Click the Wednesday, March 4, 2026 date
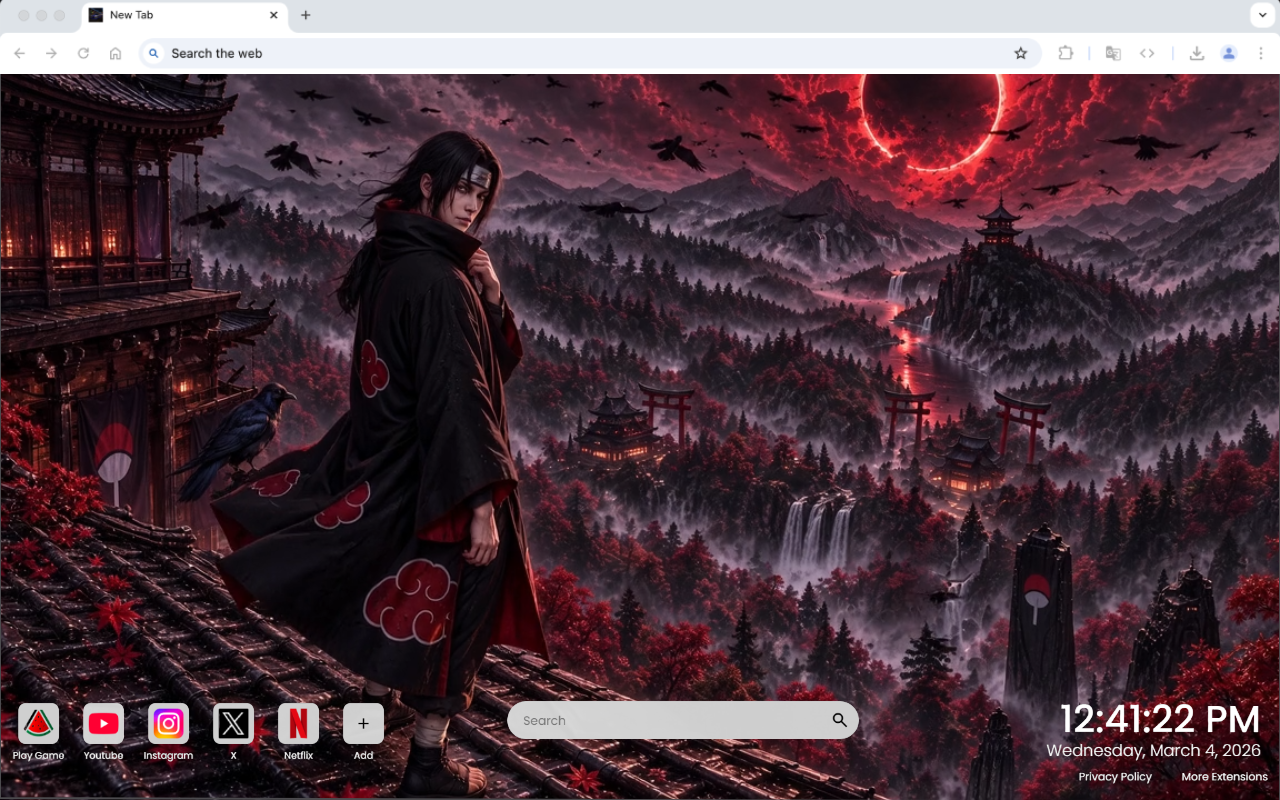Viewport: 1280px width, 800px height. 1154,750
